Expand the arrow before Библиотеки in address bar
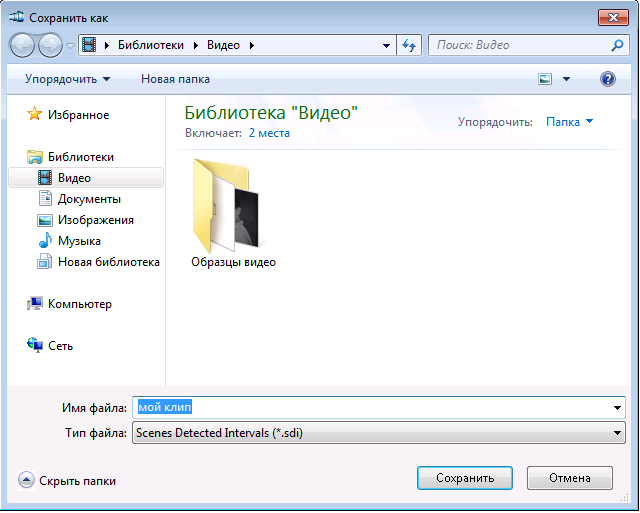Viewport: 640px width, 513px height. pyautogui.click(x=107, y=45)
